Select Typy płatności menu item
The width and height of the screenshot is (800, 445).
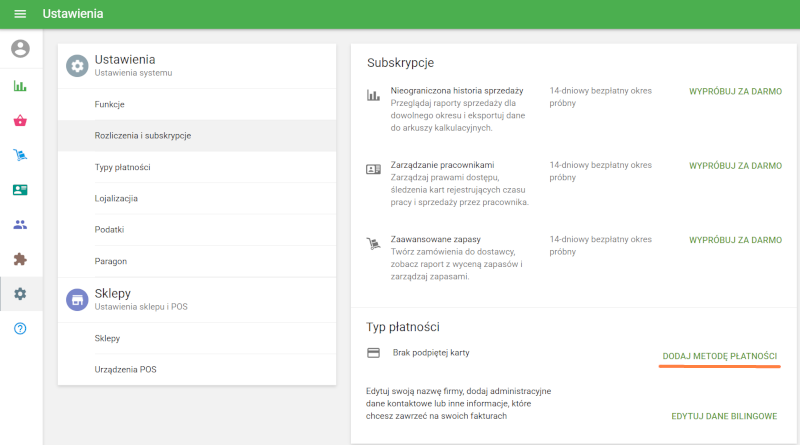tap(122, 167)
